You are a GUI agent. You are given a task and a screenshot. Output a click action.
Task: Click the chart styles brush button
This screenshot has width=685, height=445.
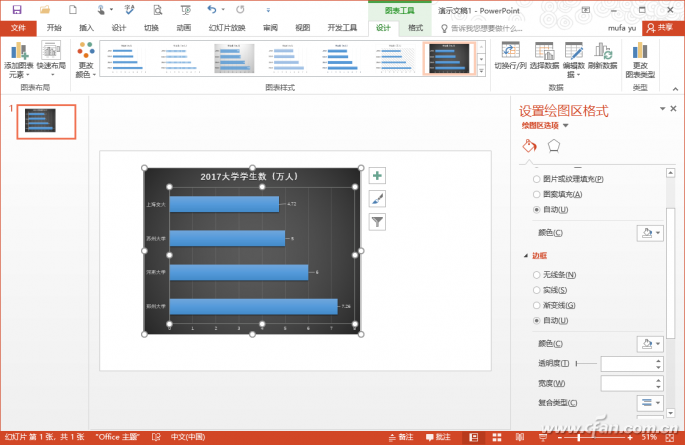tap(377, 199)
